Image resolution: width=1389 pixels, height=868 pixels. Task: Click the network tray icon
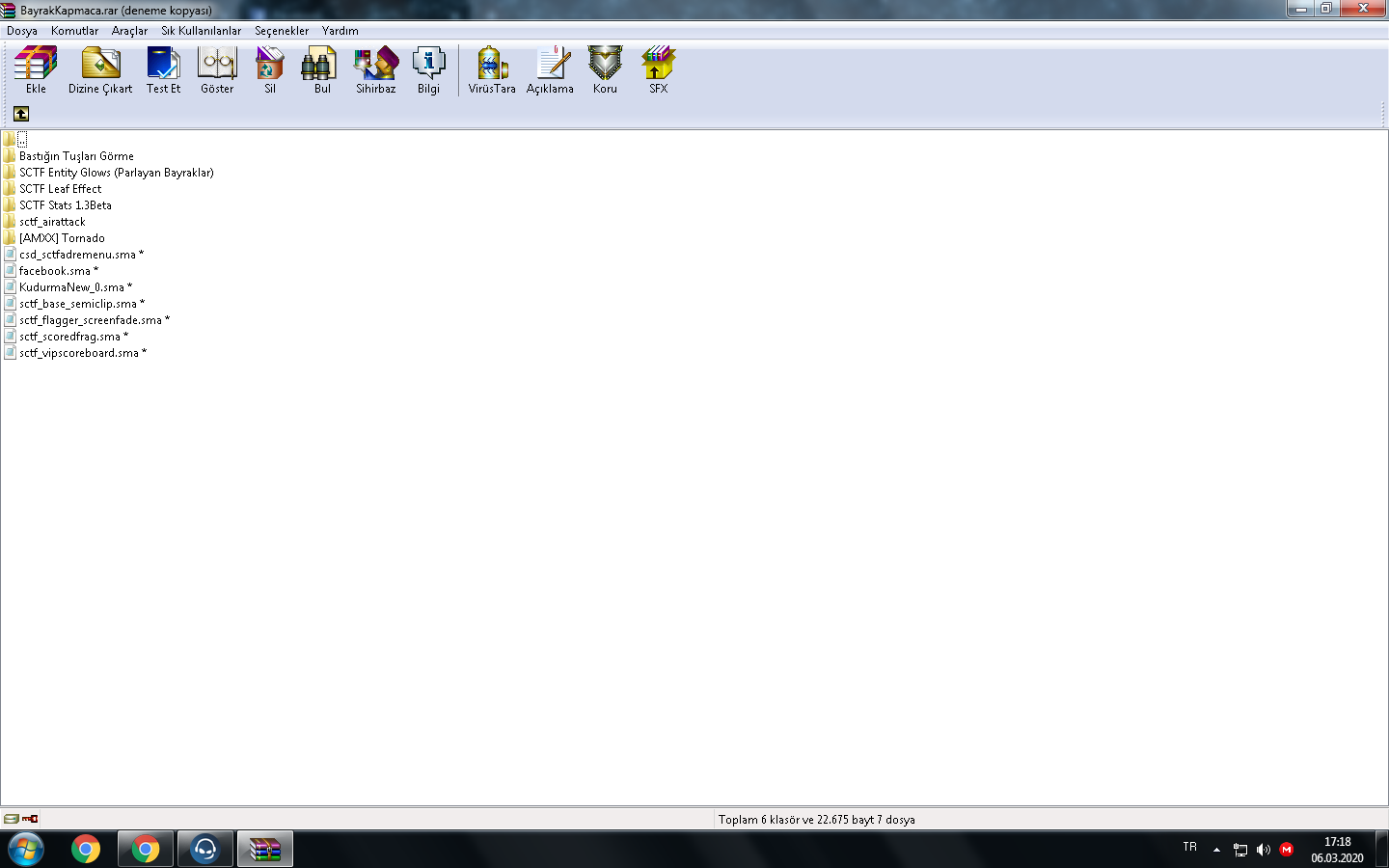tap(1240, 850)
